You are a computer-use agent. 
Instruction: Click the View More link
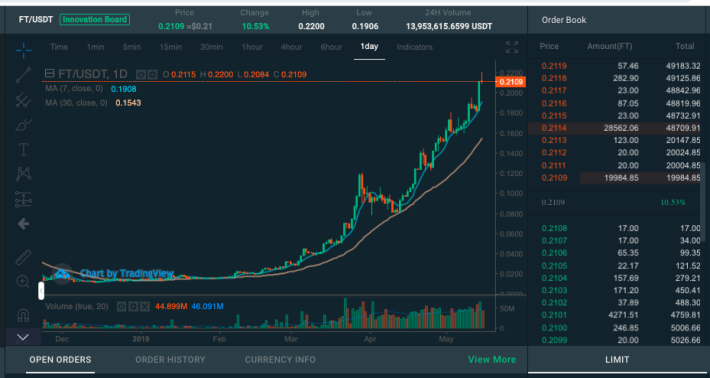pyautogui.click(x=492, y=360)
